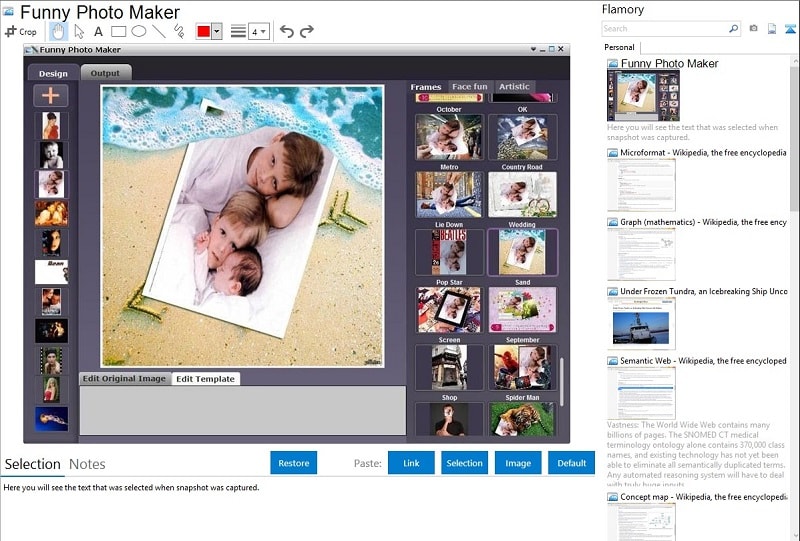Viewport: 800px width, 541px height.
Task: Click the Restore button
Action: point(293,463)
